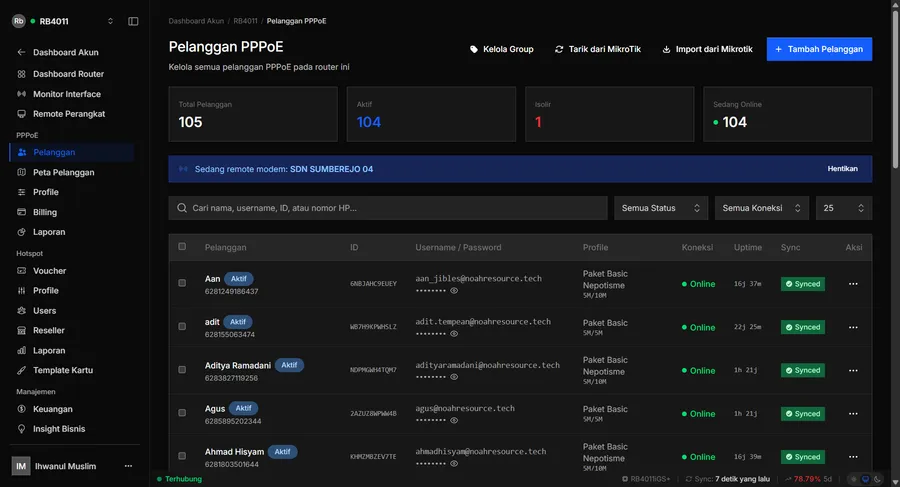Select the system theme monitor icon
Viewport: 900px width, 487px height.
[866, 479]
